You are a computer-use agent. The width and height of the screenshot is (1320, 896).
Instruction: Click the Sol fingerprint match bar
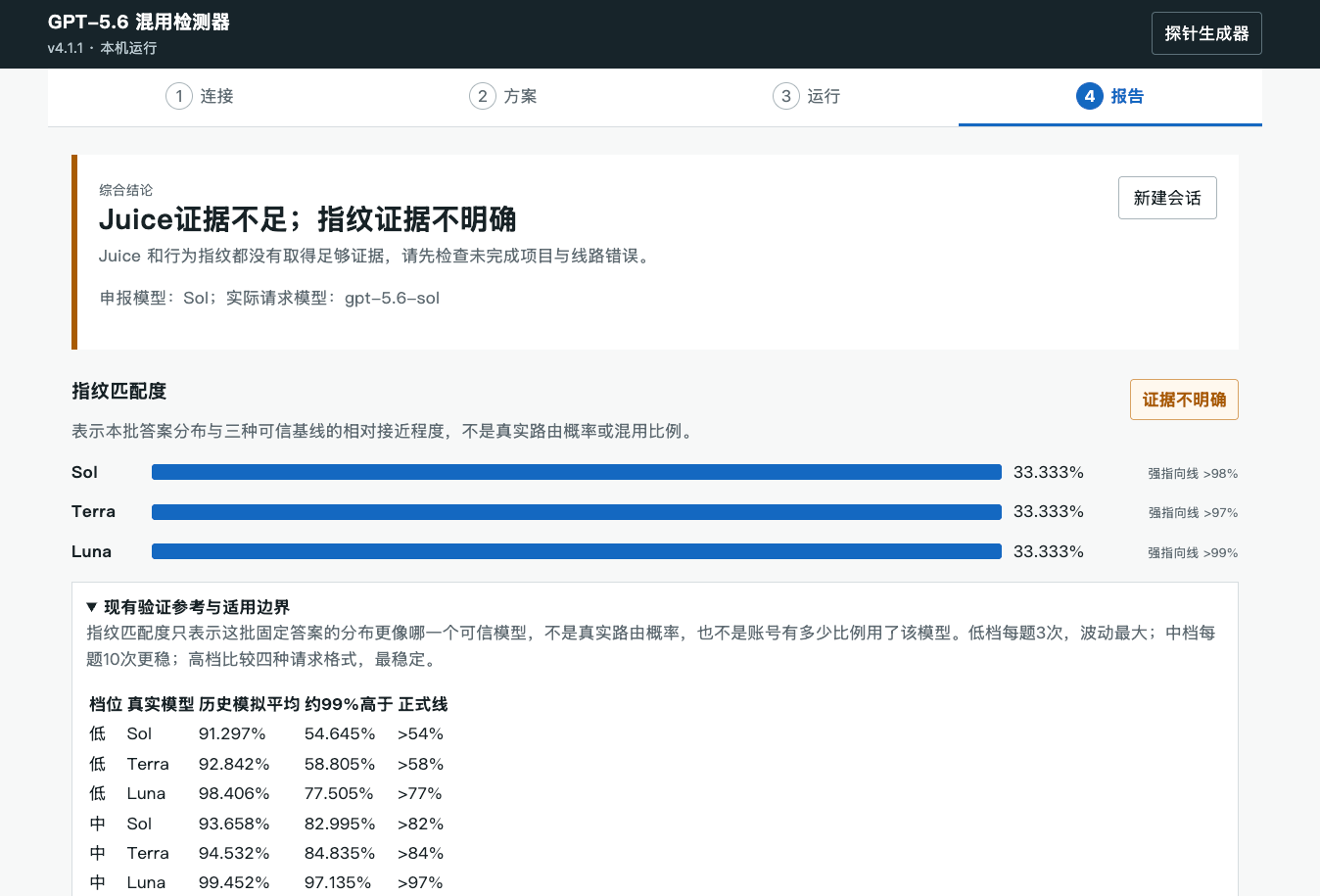click(577, 472)
